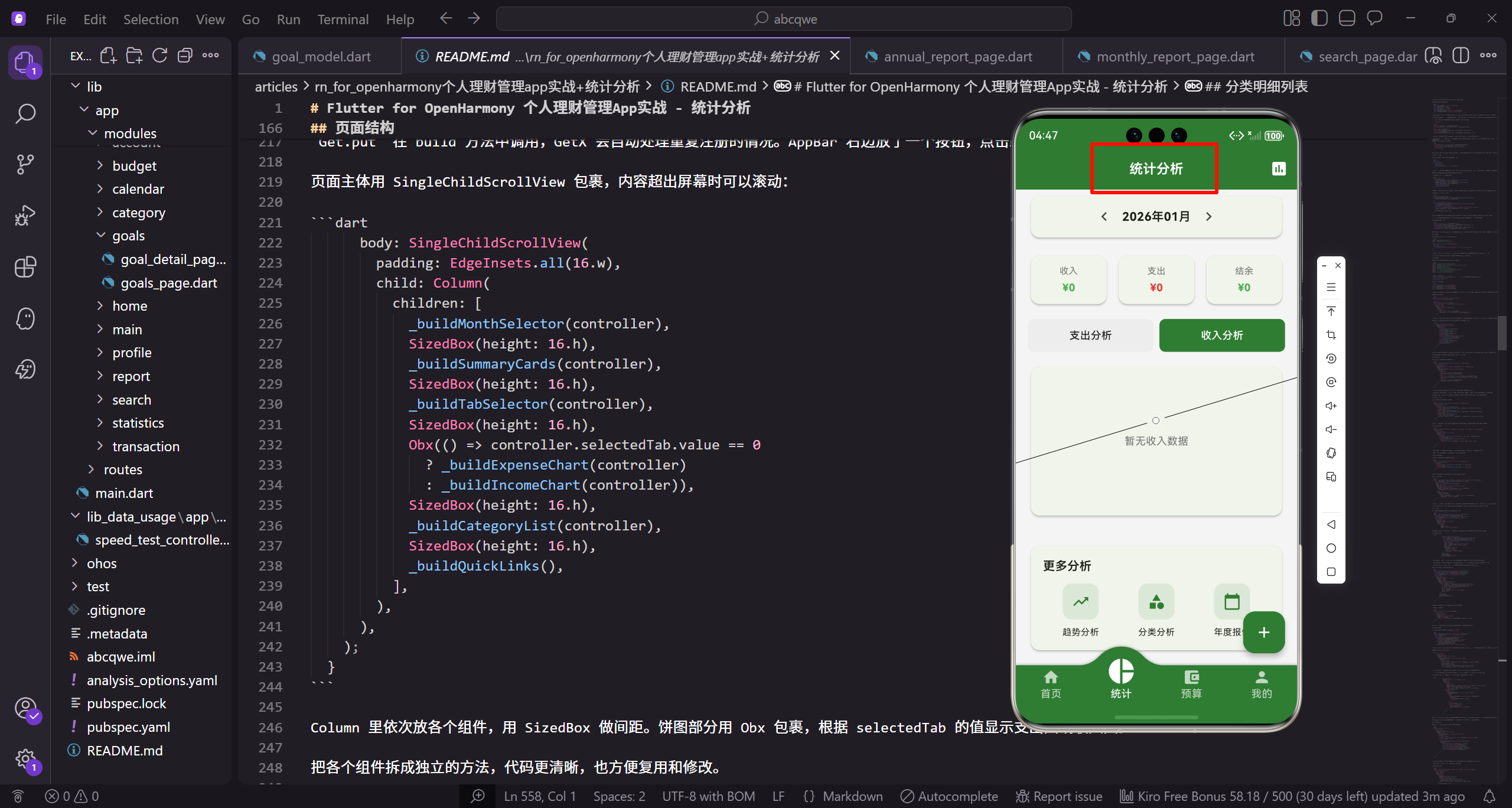Toggle Autocomplete in the status bar
The width and height of the screenshot is (1512, 808).
tap(948, 796)
